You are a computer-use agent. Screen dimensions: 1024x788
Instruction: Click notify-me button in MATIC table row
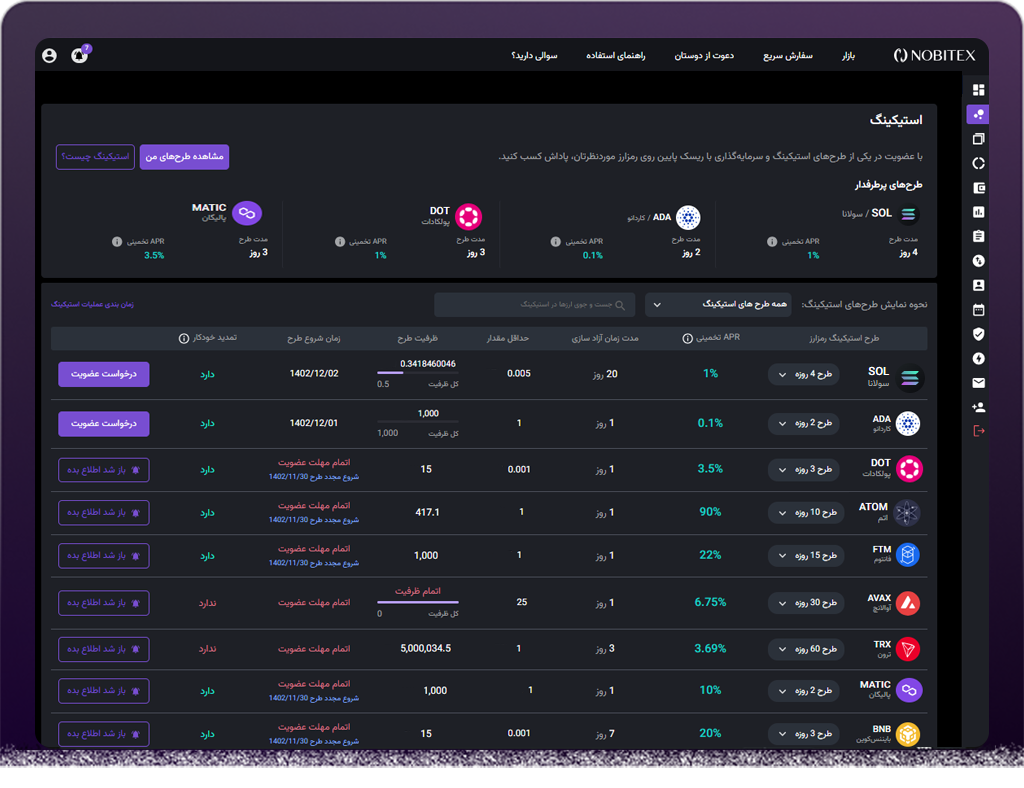tap(104, 691)
